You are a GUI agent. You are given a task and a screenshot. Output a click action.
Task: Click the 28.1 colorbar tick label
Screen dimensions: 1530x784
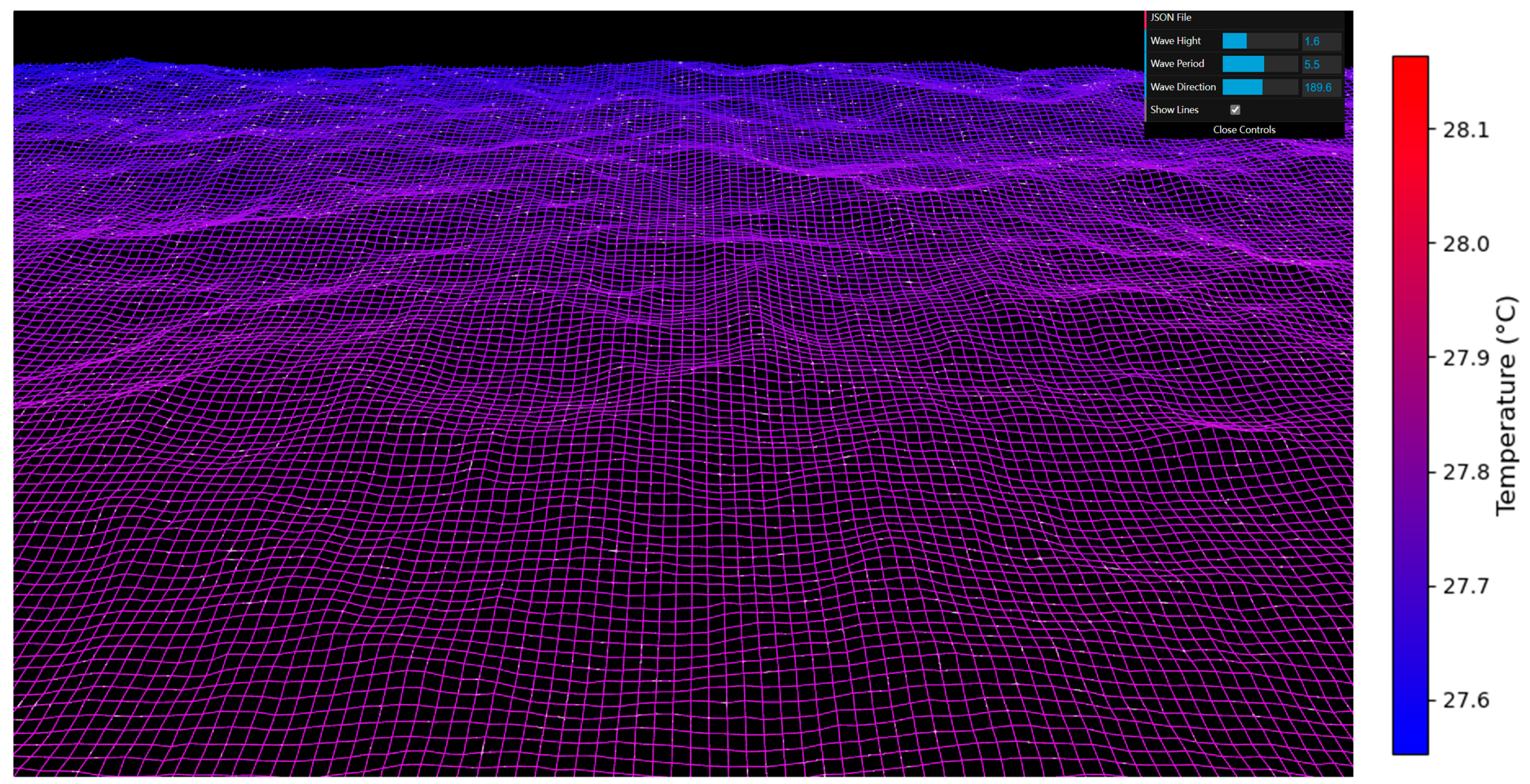tap(1466, 130)
